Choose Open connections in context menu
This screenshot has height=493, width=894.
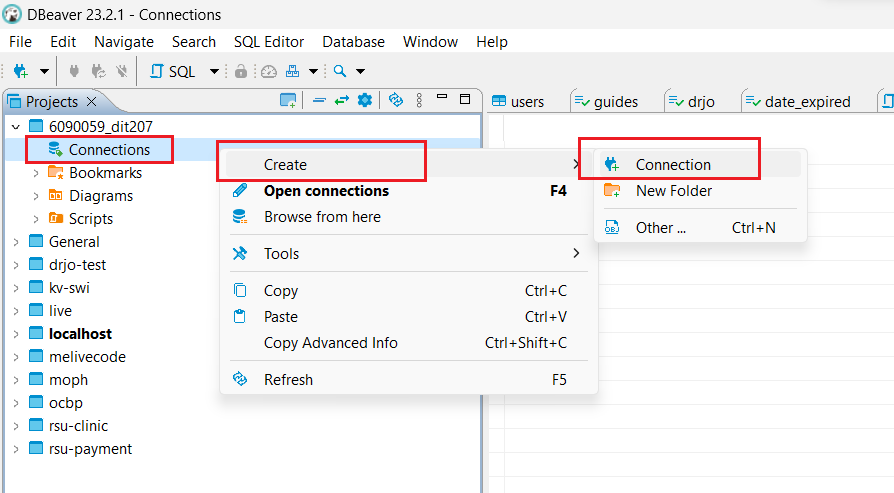(x=407, y=191)
